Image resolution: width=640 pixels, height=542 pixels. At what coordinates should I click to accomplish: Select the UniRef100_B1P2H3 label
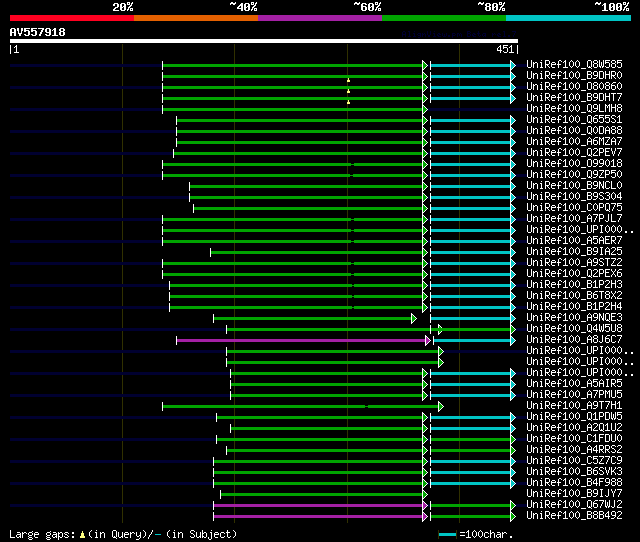(574, 284)
